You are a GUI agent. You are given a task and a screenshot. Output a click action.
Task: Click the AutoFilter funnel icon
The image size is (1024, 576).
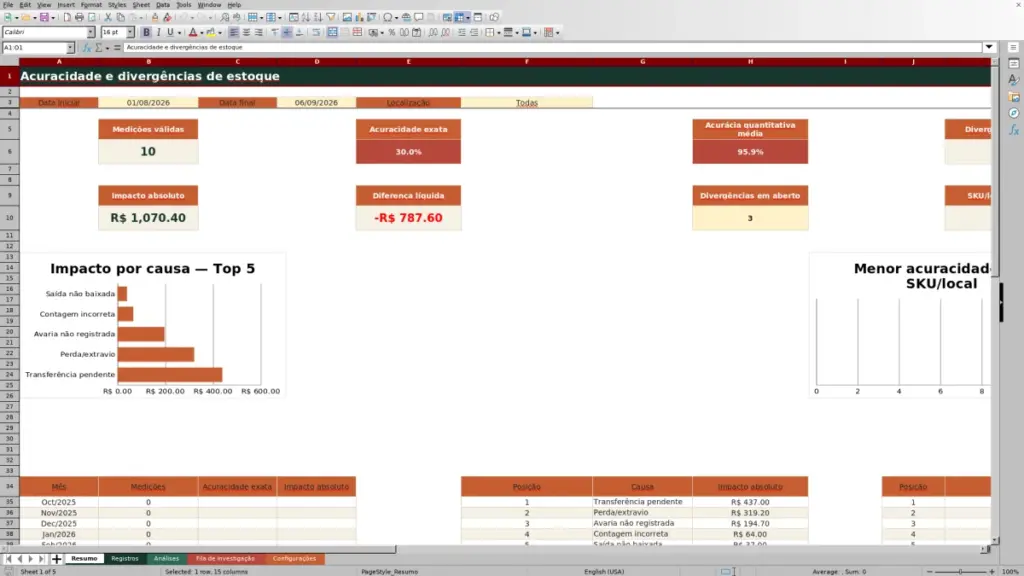[331, 18]
